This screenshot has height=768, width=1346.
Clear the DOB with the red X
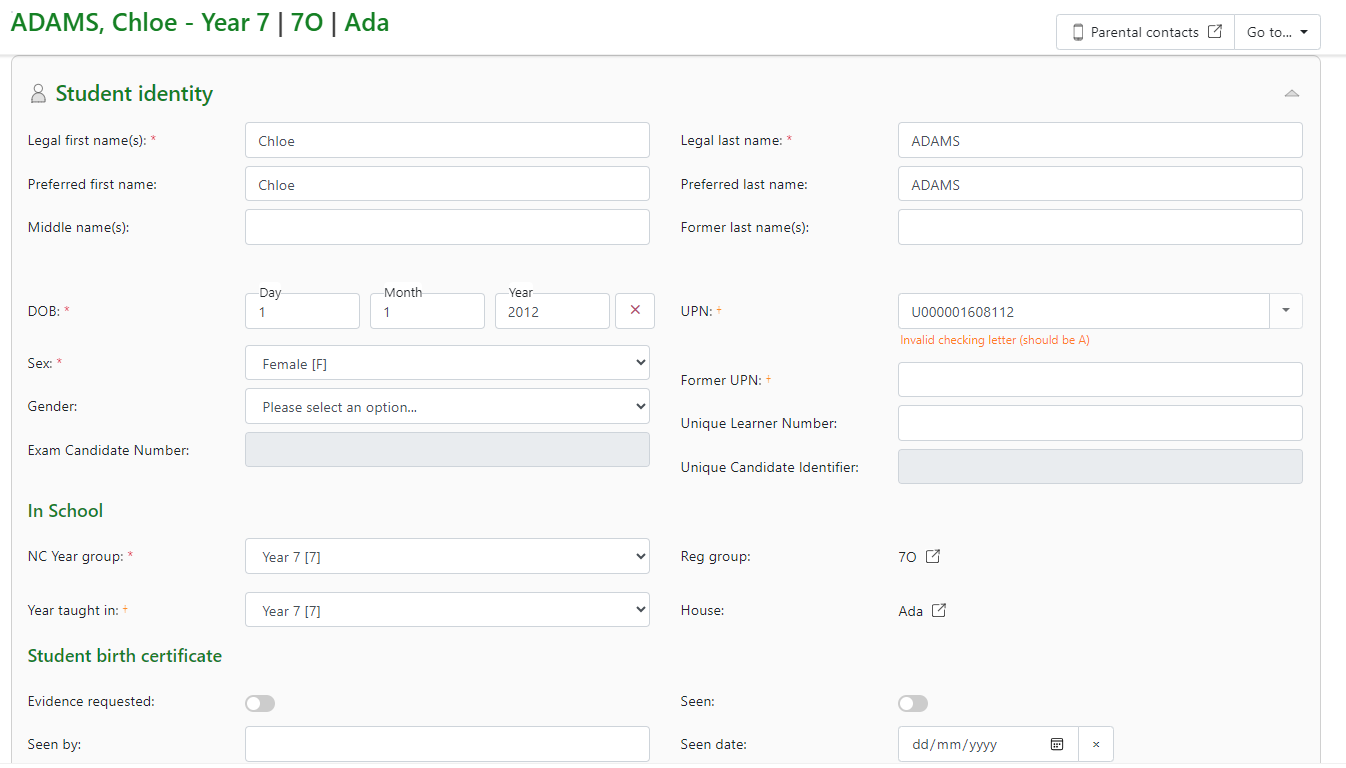[x=635, y=310]
